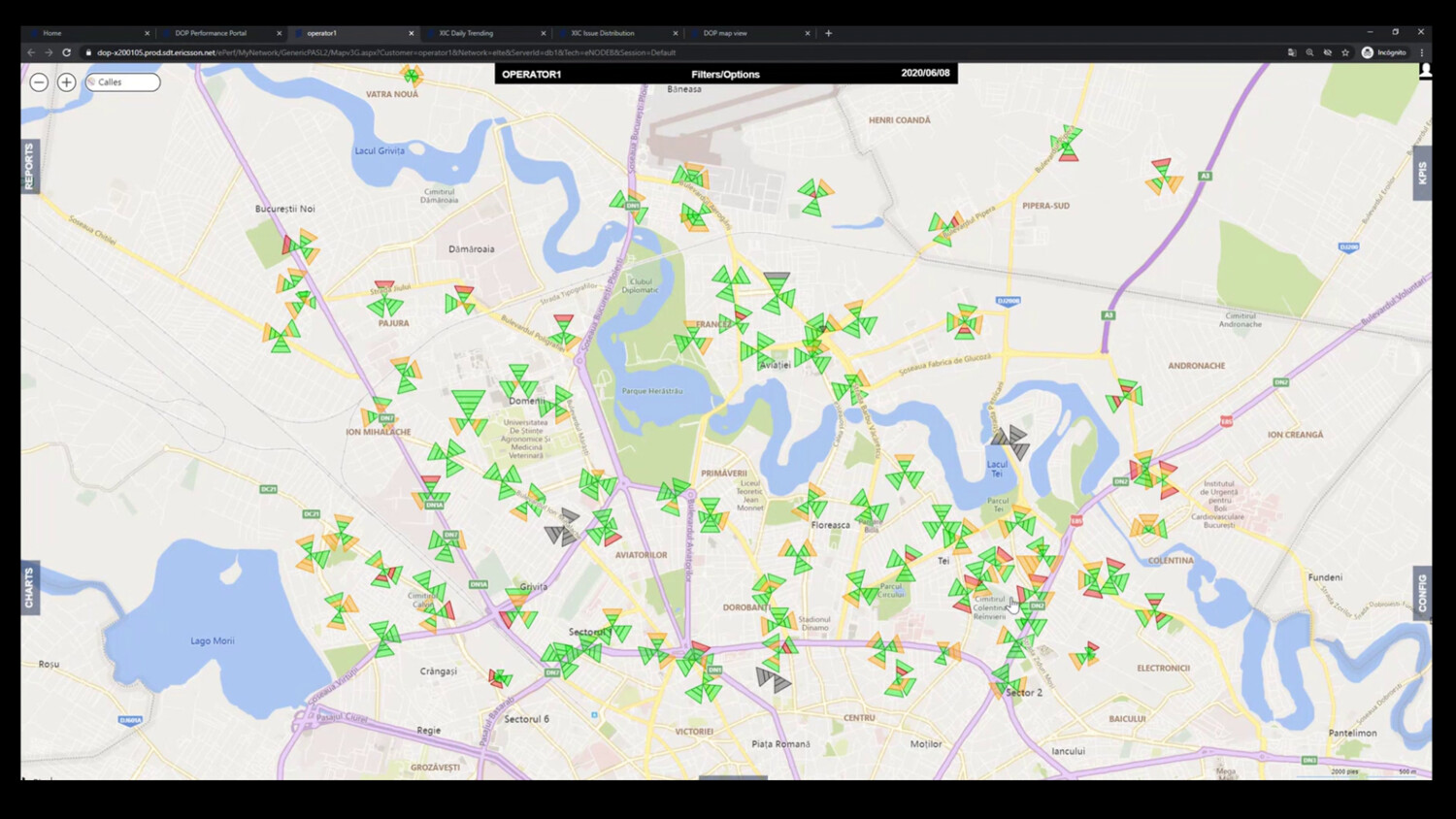Open a new browser tab
This screenshot has height=819, width=1456.
click(828, 33)
